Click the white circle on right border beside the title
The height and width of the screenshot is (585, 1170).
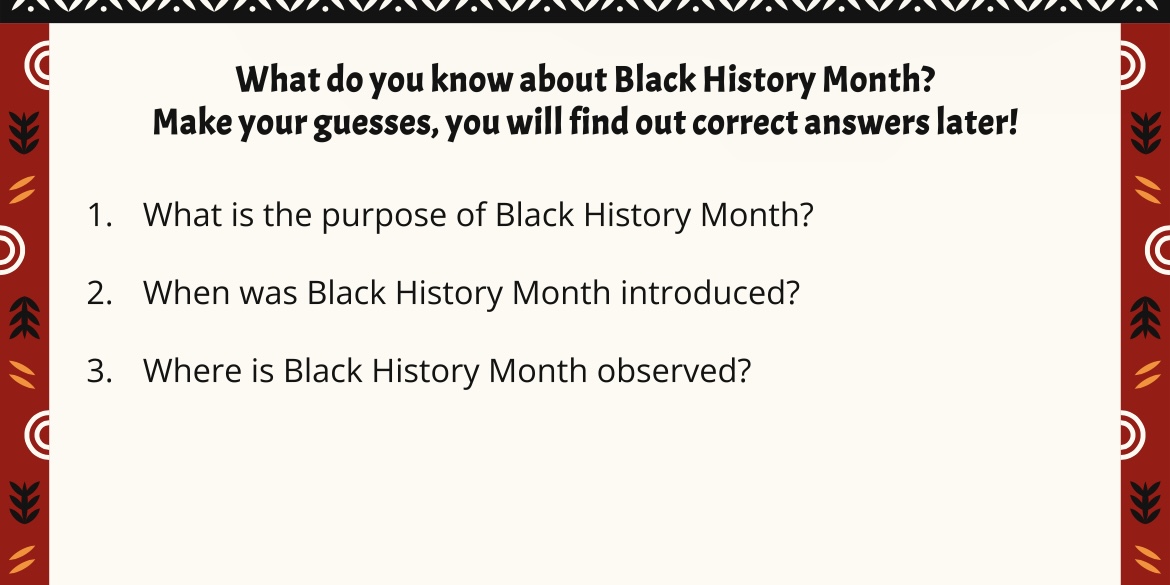coord(1133,66)
